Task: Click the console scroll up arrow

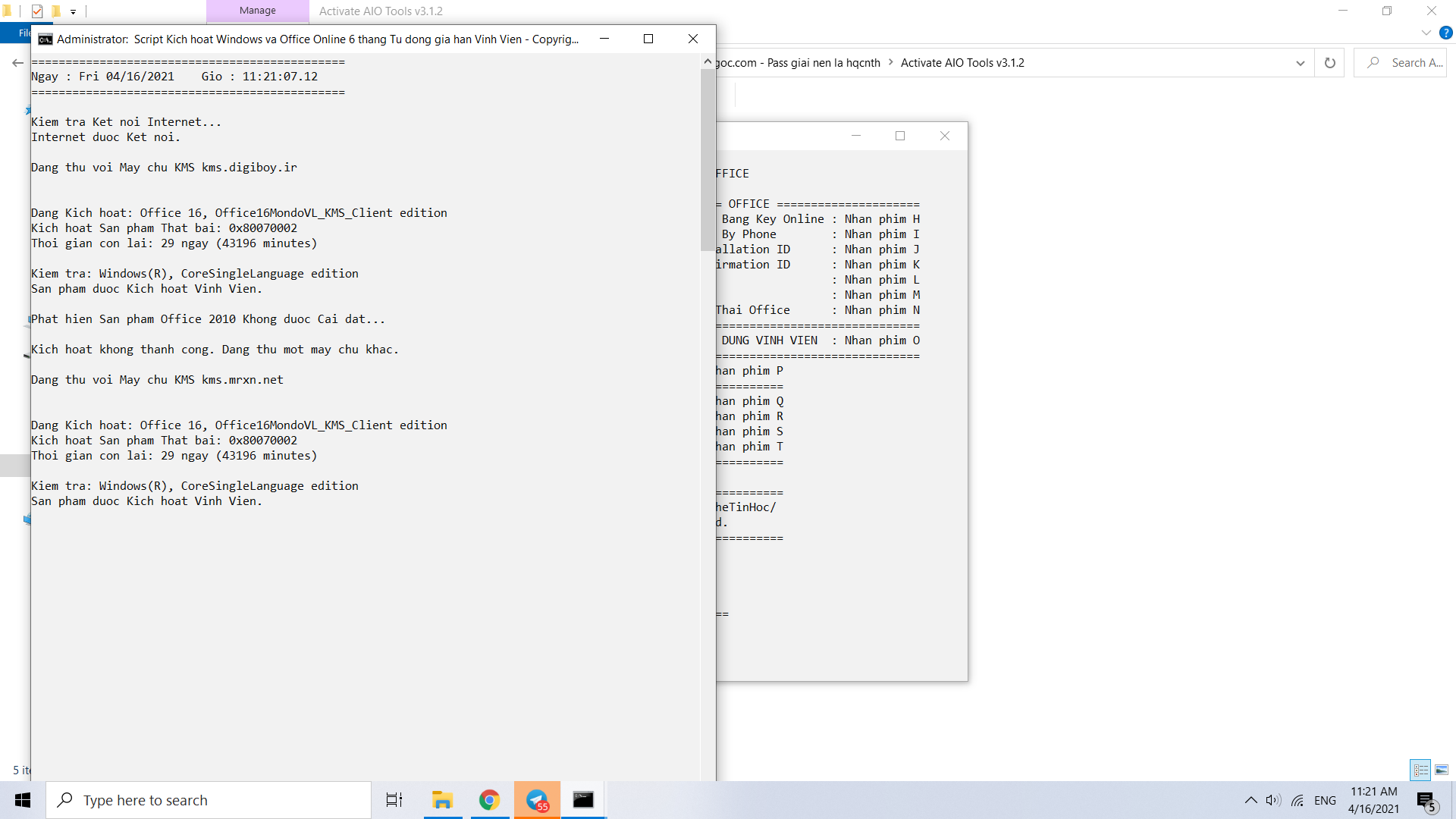Action: [708, 61]
